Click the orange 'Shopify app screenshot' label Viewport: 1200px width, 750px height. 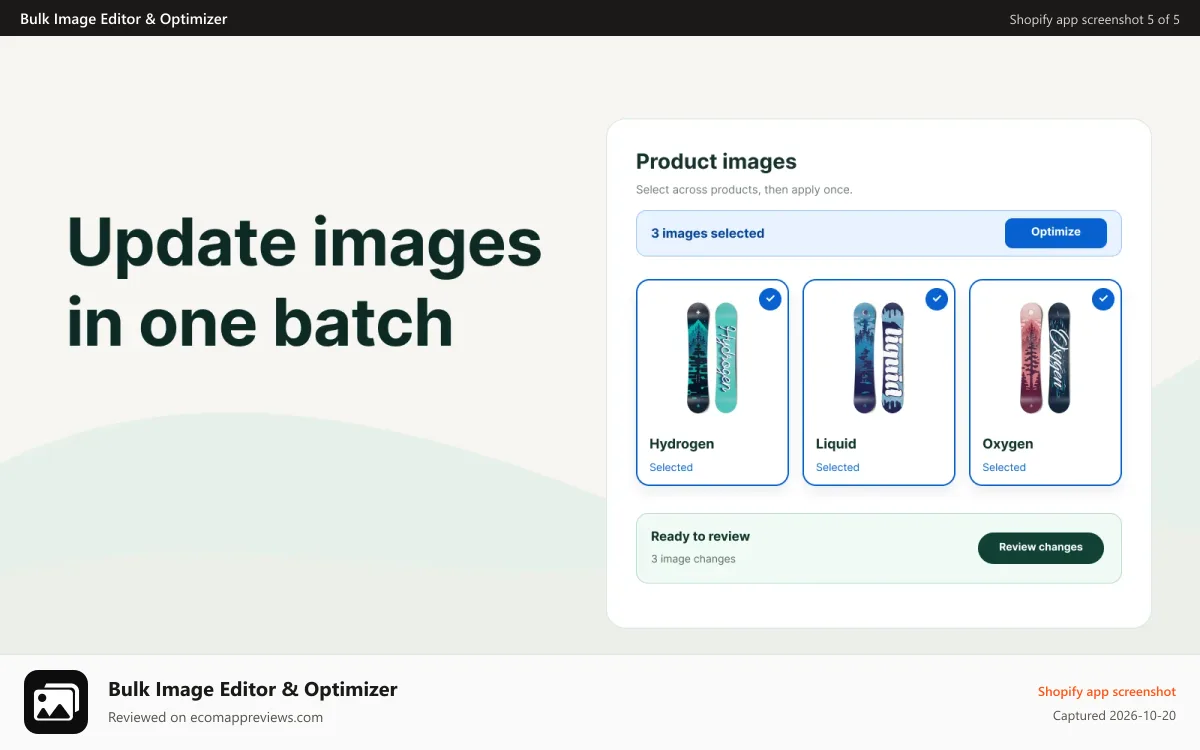[x=1107, y=691]
